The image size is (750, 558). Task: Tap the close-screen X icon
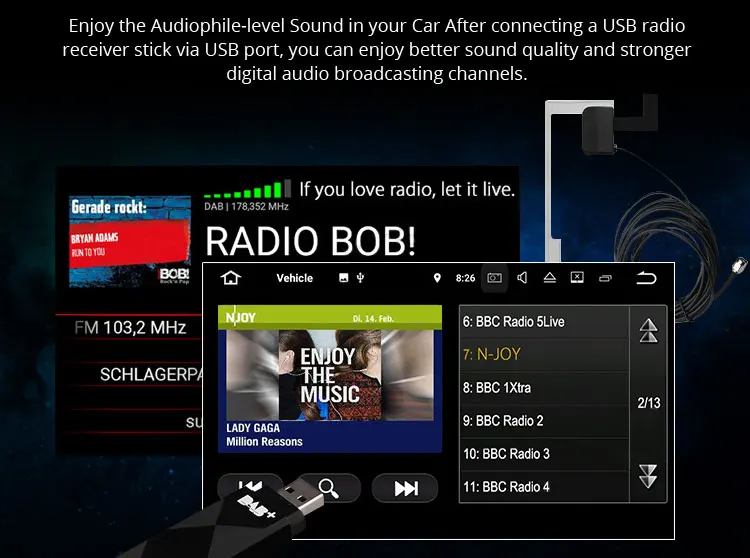coord(577,278)
